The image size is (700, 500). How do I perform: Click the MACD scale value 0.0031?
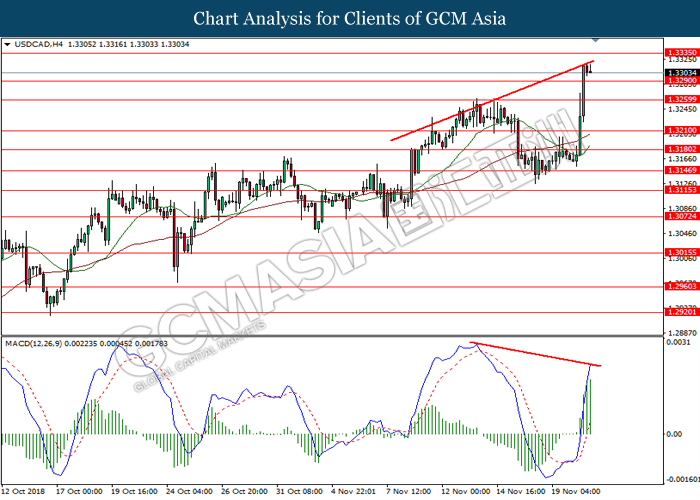click(678, 342)
